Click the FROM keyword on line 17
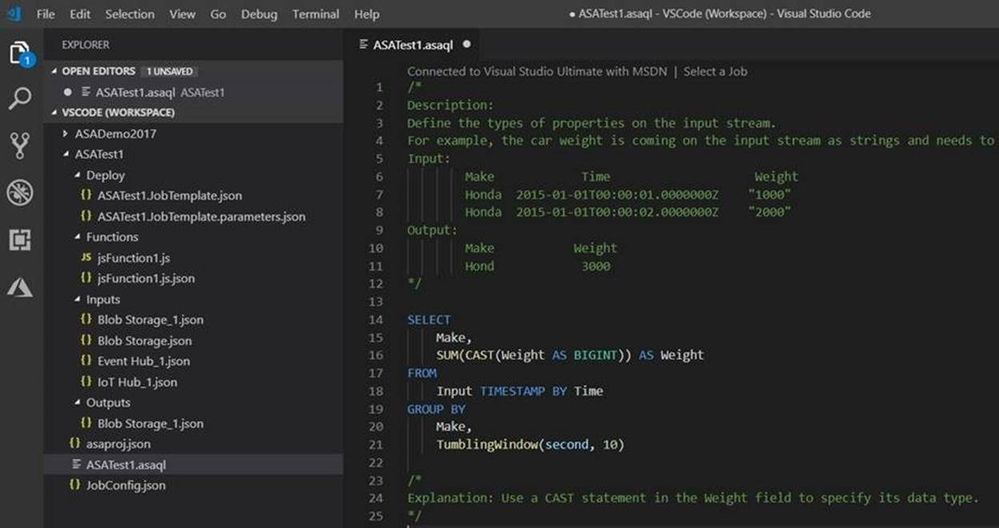Screen dimensions: 999x528 click(x=422, y=373)
